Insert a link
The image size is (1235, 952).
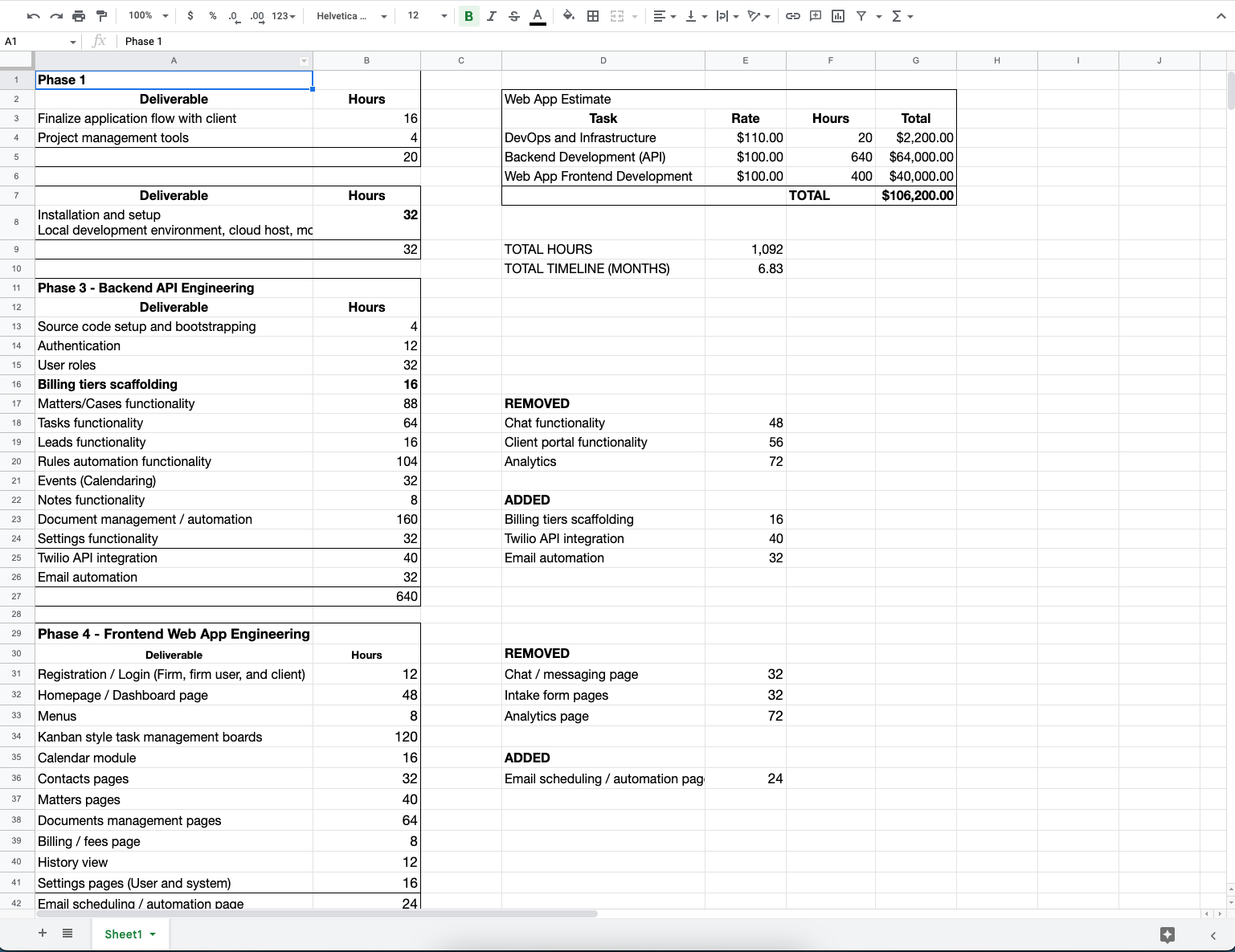pos(792,16)
